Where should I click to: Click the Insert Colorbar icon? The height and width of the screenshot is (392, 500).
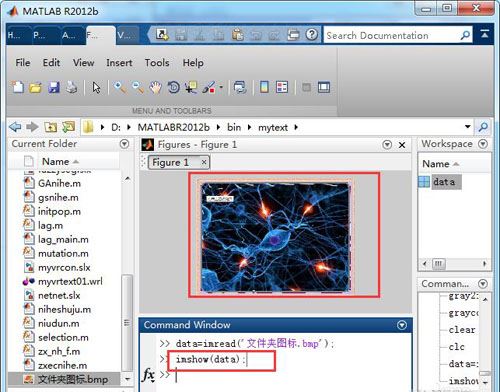point(264,87)
